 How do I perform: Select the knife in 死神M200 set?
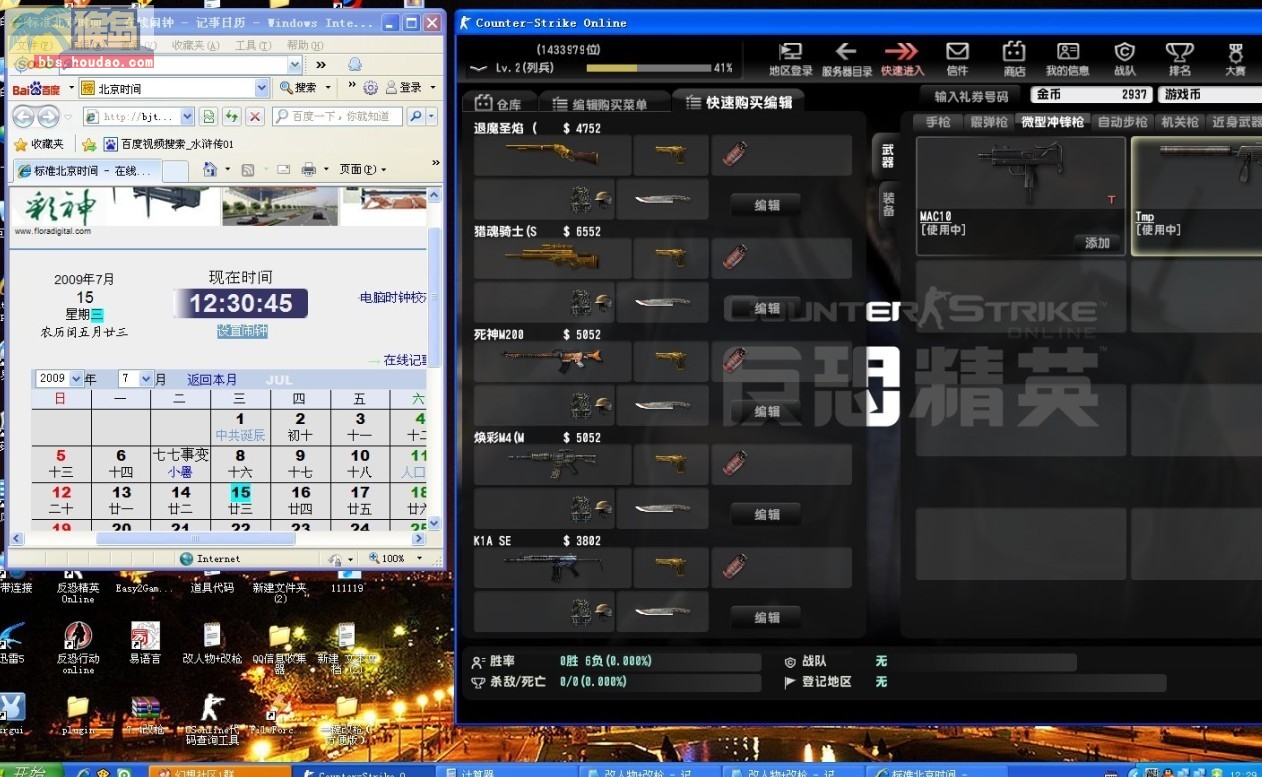[662, 405]
